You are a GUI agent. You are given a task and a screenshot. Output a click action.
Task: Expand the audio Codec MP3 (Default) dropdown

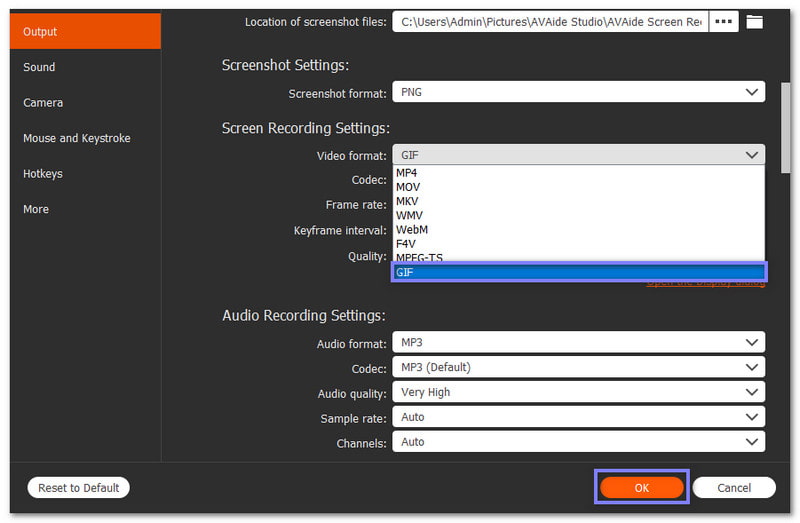[578, 367]
